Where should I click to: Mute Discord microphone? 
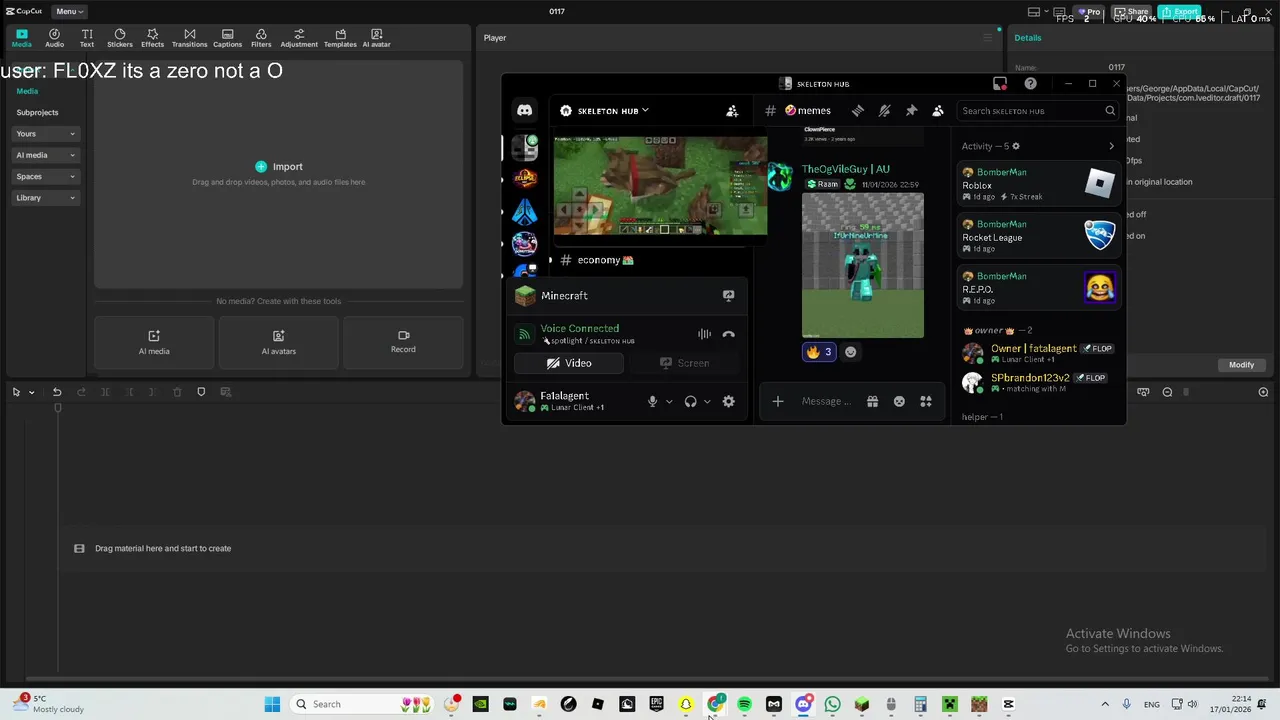[652, 401]
